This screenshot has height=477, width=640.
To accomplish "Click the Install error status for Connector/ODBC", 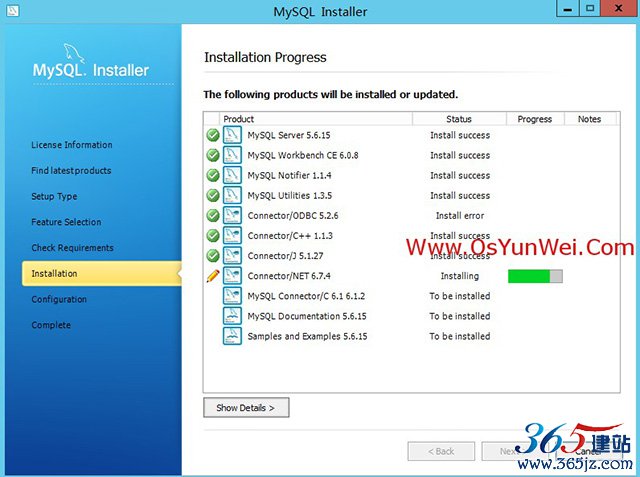I will (460, 215).
